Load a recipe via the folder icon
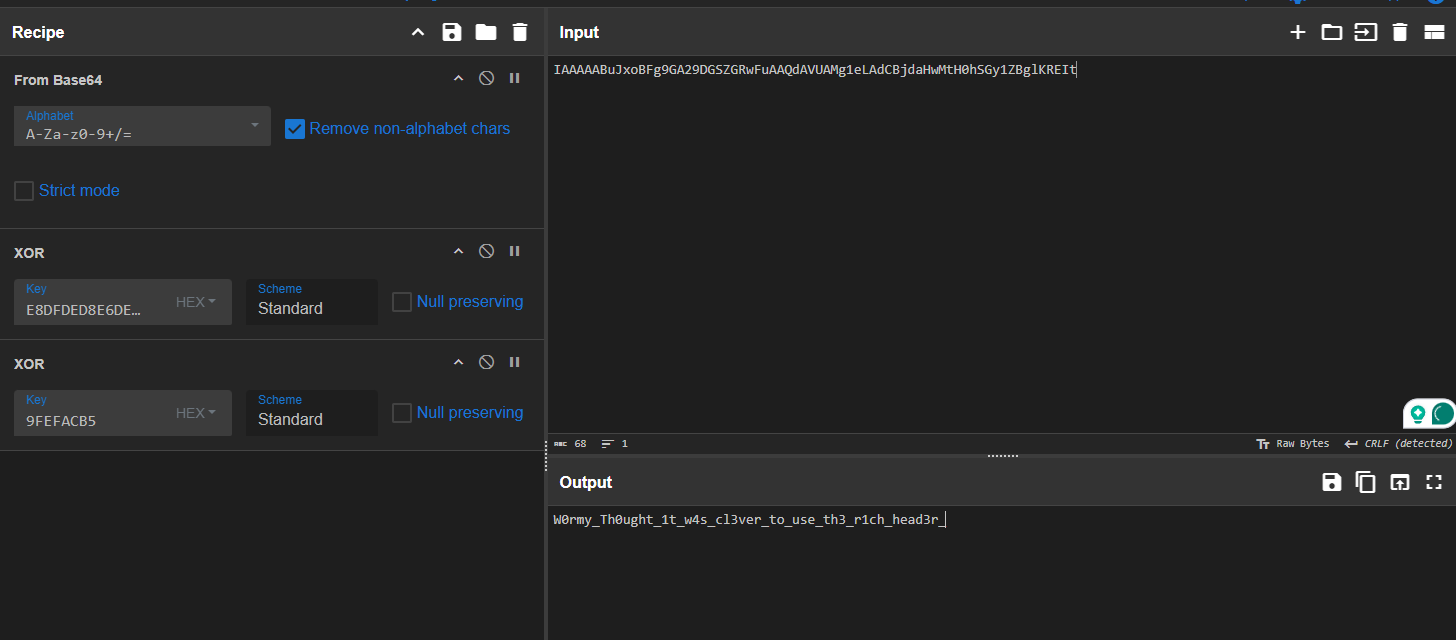The image size is (1456, 640). click(486, 32)
